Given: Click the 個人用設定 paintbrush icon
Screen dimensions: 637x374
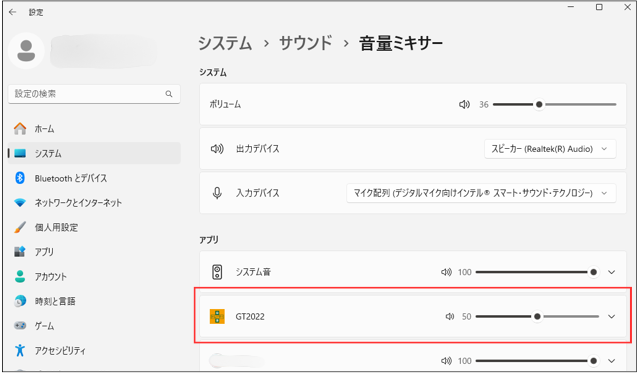Looking at the screenshot, I should tap(20, 227).
